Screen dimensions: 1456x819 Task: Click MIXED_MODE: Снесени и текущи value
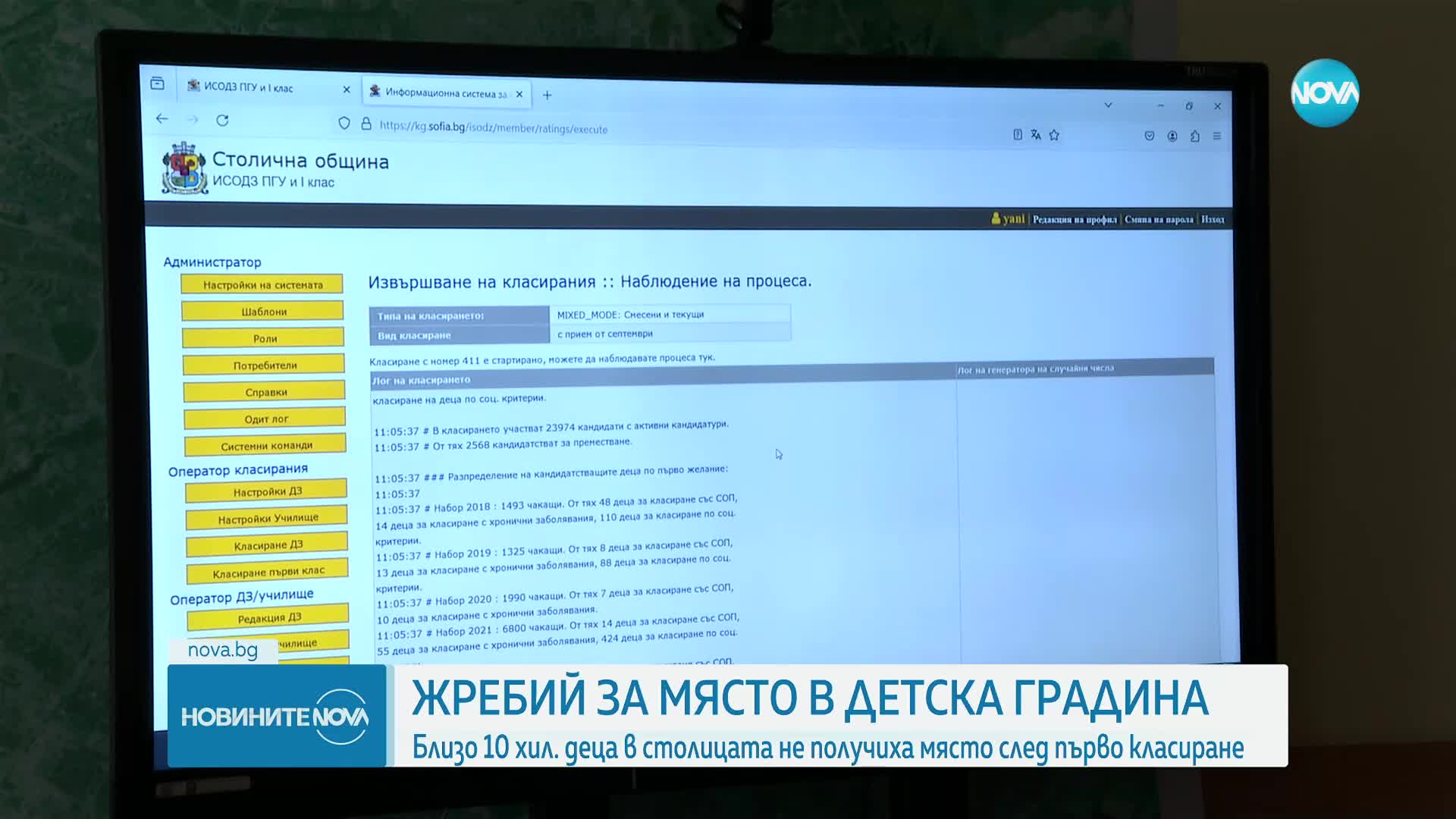pos(630,314)
